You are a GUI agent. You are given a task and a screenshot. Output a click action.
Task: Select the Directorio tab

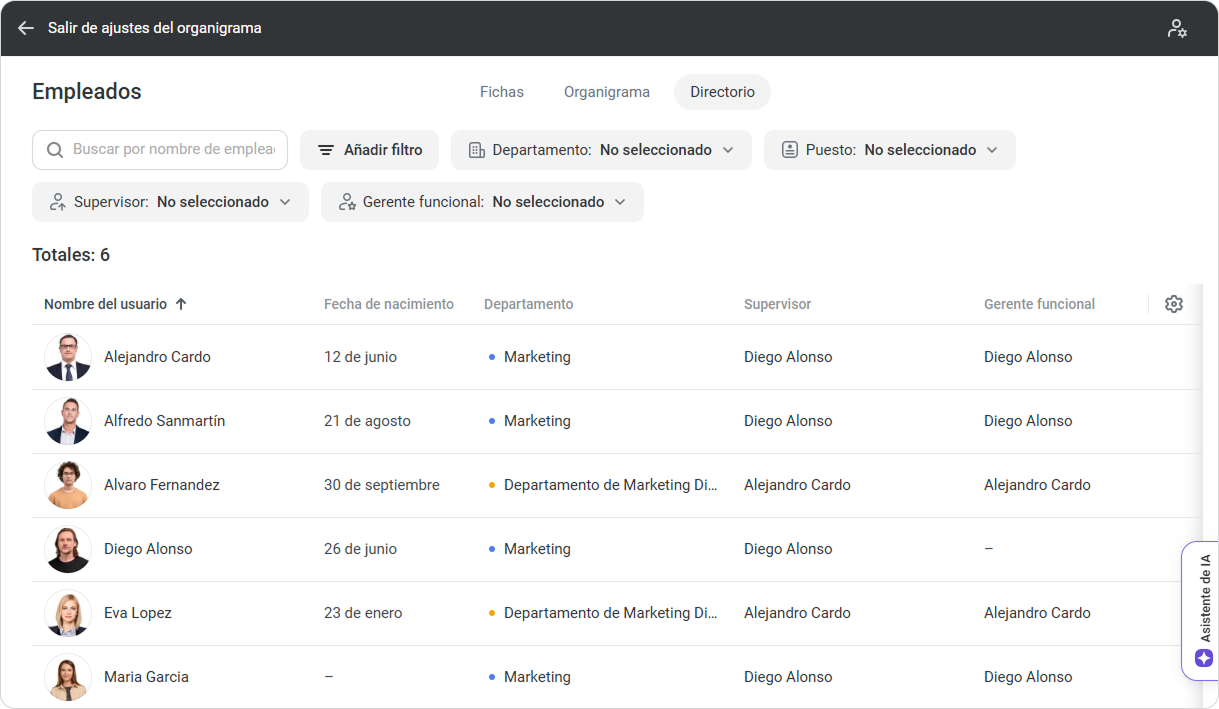point(722,92)
